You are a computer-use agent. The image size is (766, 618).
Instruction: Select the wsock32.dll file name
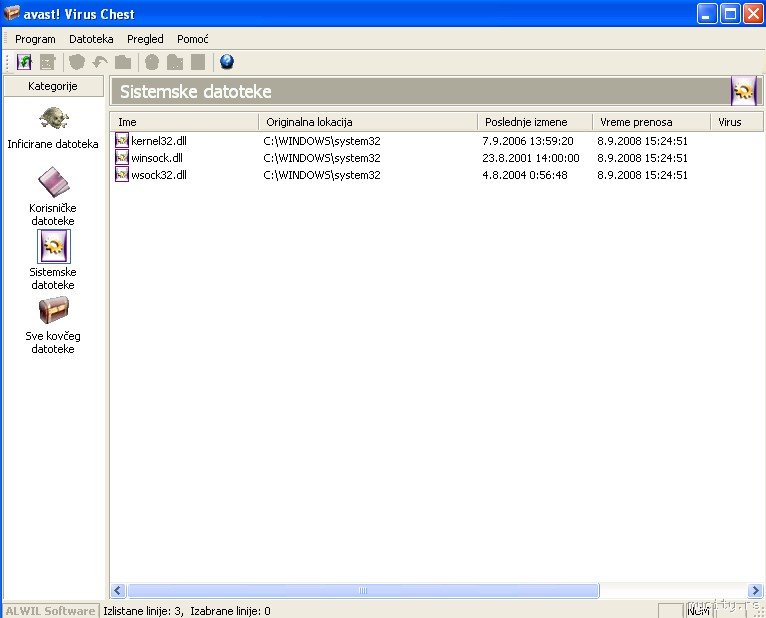[159, 175]
